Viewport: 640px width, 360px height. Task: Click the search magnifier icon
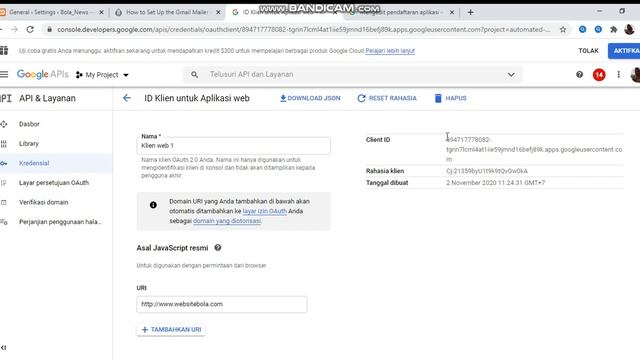(195, 75)
